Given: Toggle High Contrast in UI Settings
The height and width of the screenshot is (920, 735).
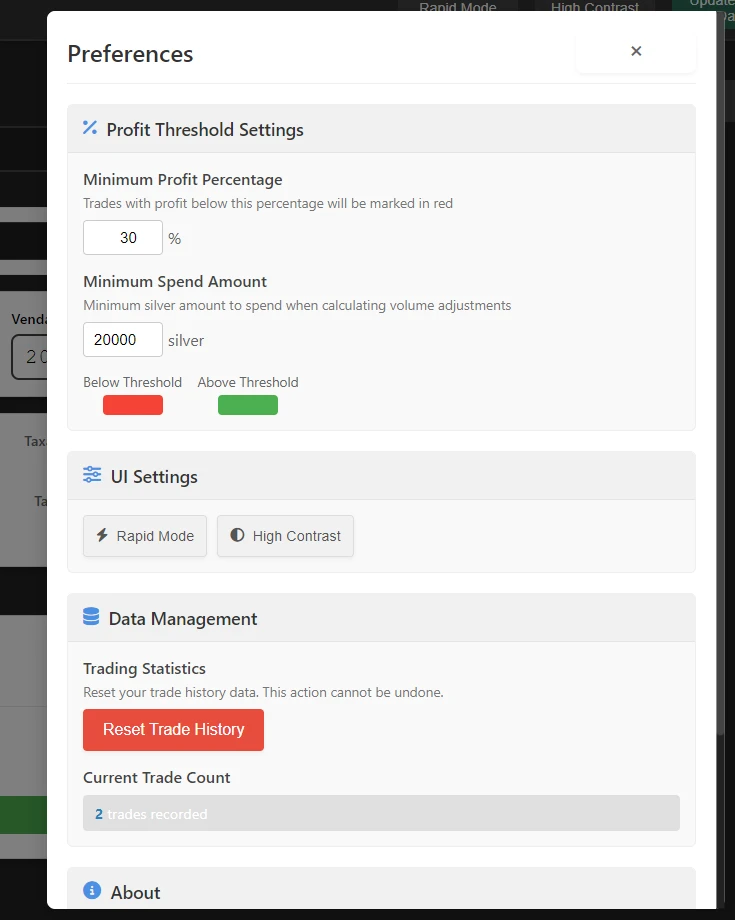Looking at the screenshot, I should (x=285, y=536).
